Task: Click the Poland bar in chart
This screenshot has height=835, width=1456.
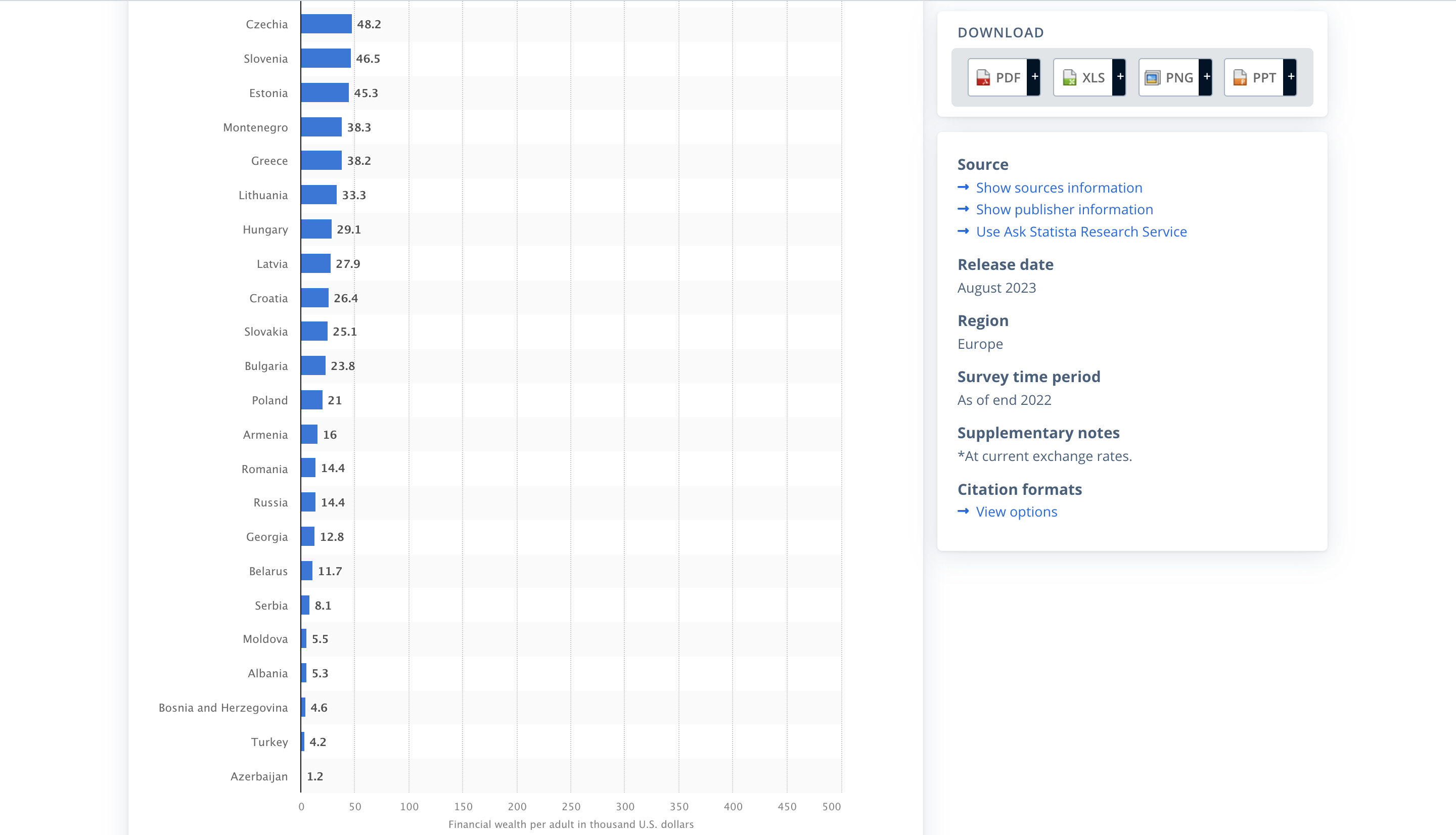Action: pos(312,400)
